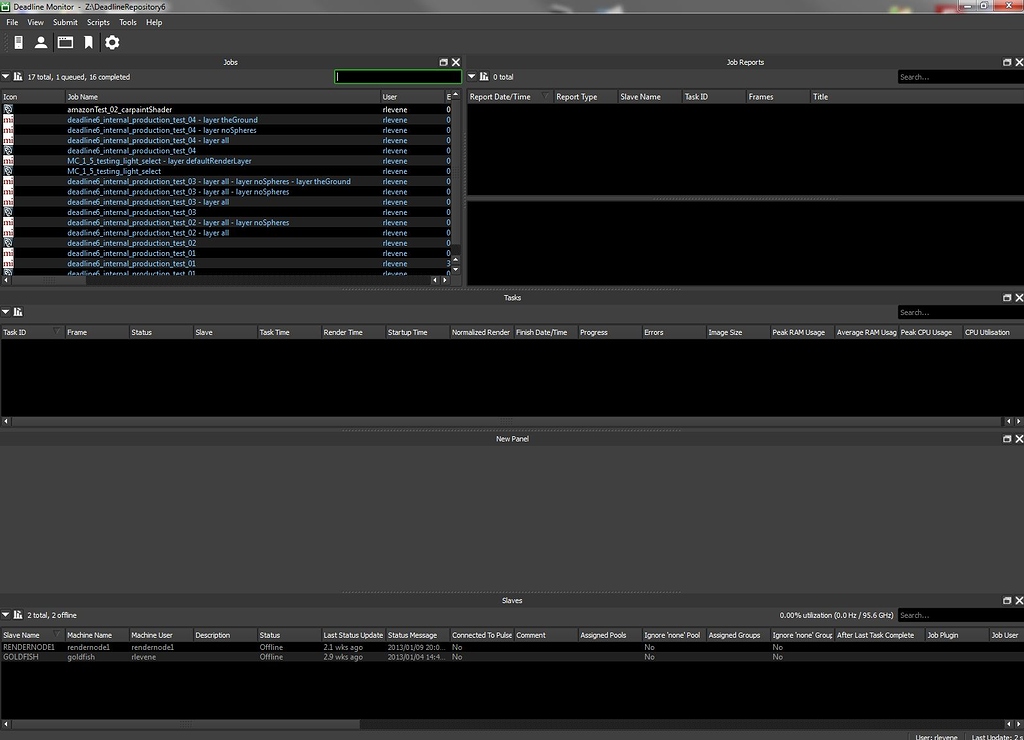
Task: Float the Job Reports panel
Action: tap(1007, 62)
